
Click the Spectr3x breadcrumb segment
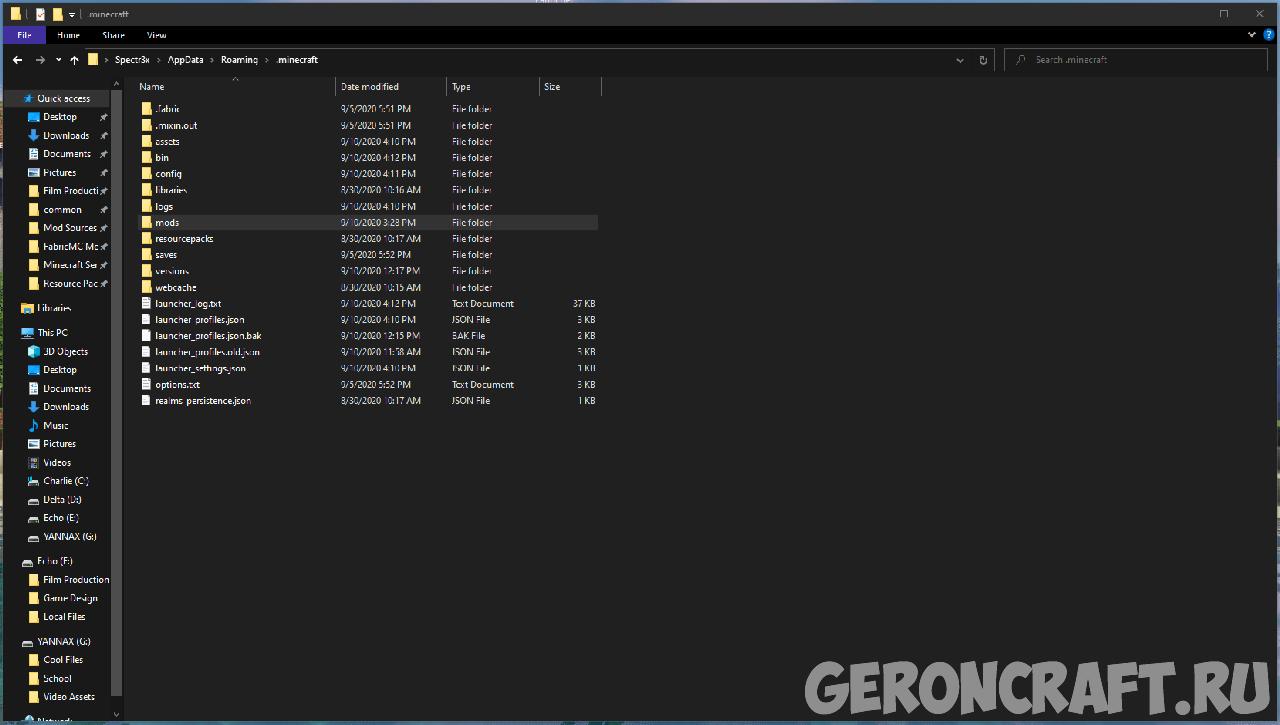pyautogui.click(x=132, y=60)
